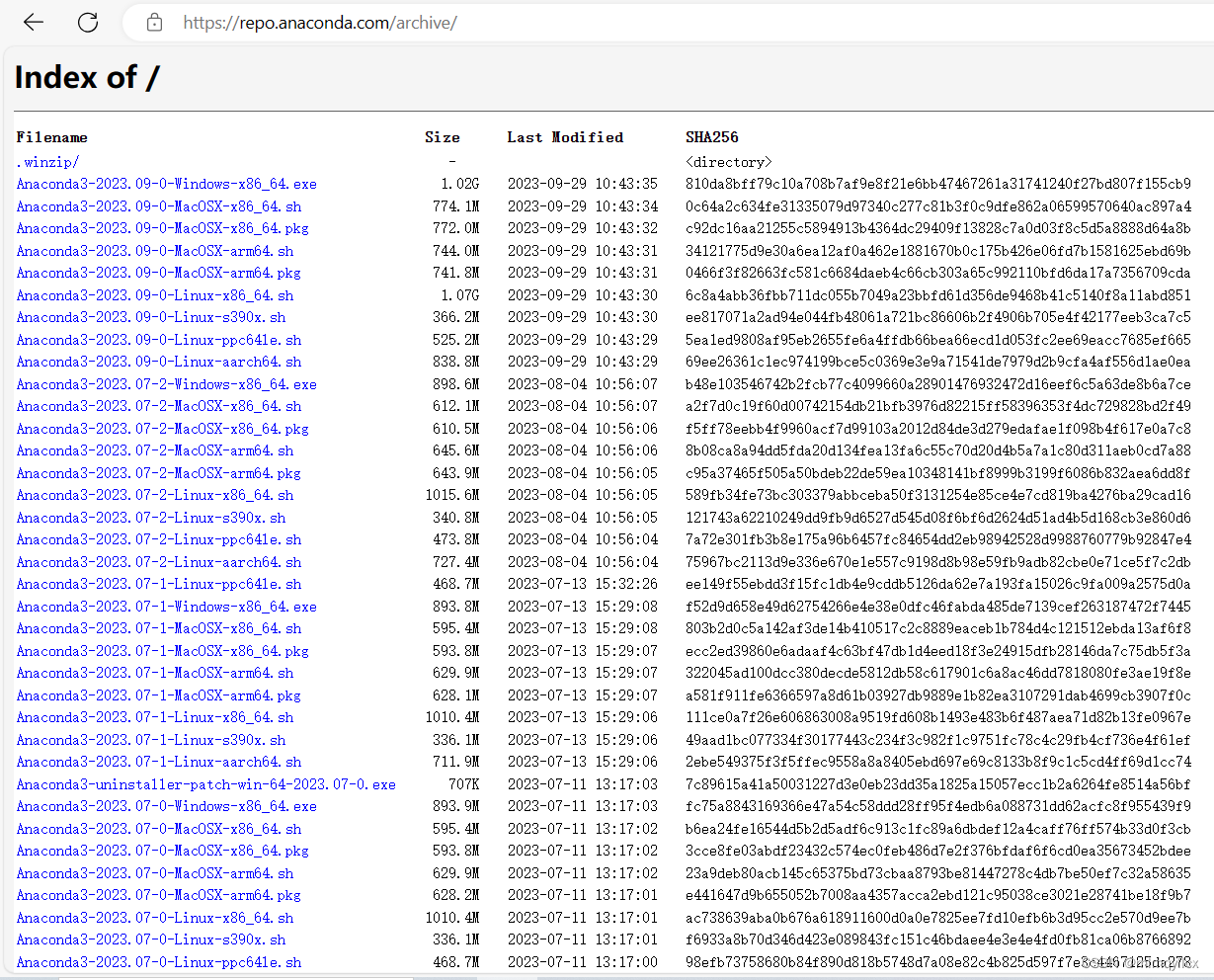The width and height of the screenshot is (1214, 980).
Task: Download Anaconda3-2023.07-1-Windows-x86_64.exe
Action: coord(166,607)
